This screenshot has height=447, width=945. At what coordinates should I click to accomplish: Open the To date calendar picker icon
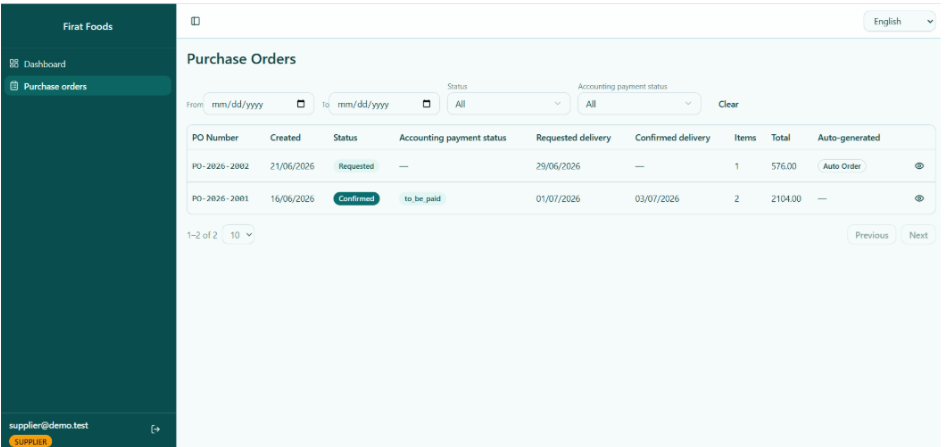click(x=427, y=104)
